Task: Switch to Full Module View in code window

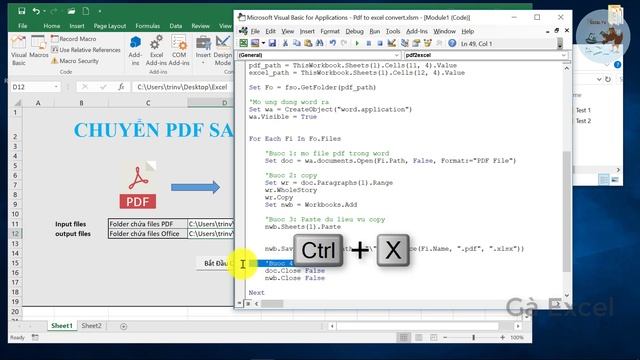Action: tap(248, 303)
